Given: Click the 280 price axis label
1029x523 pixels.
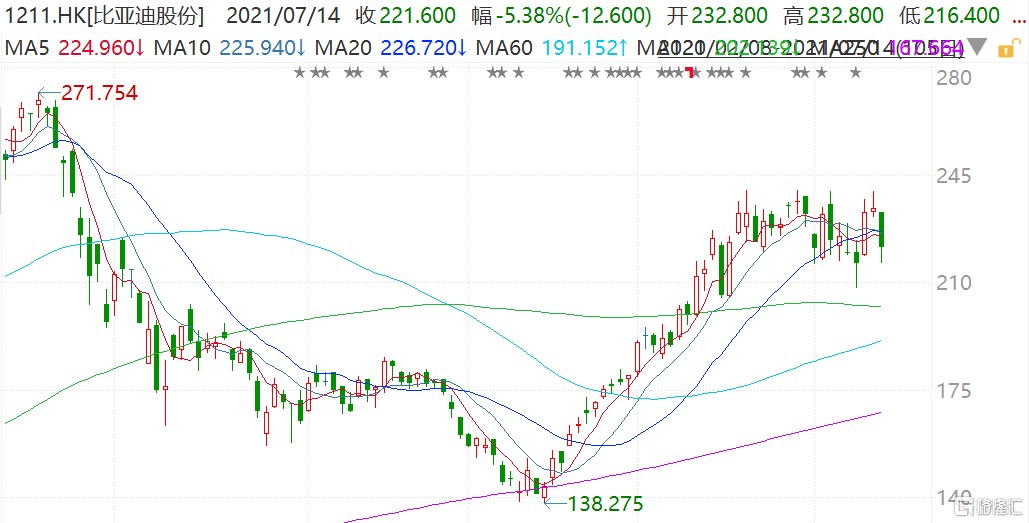Looking at the screenshot, I should coord(955,78).
